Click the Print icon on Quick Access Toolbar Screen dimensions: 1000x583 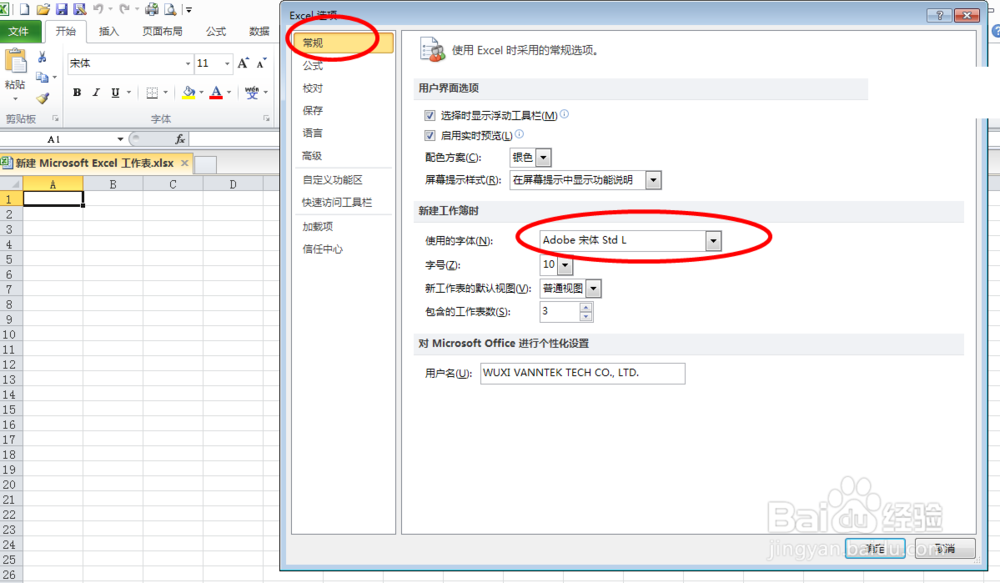pyautogui.click(x=150, y=9)
